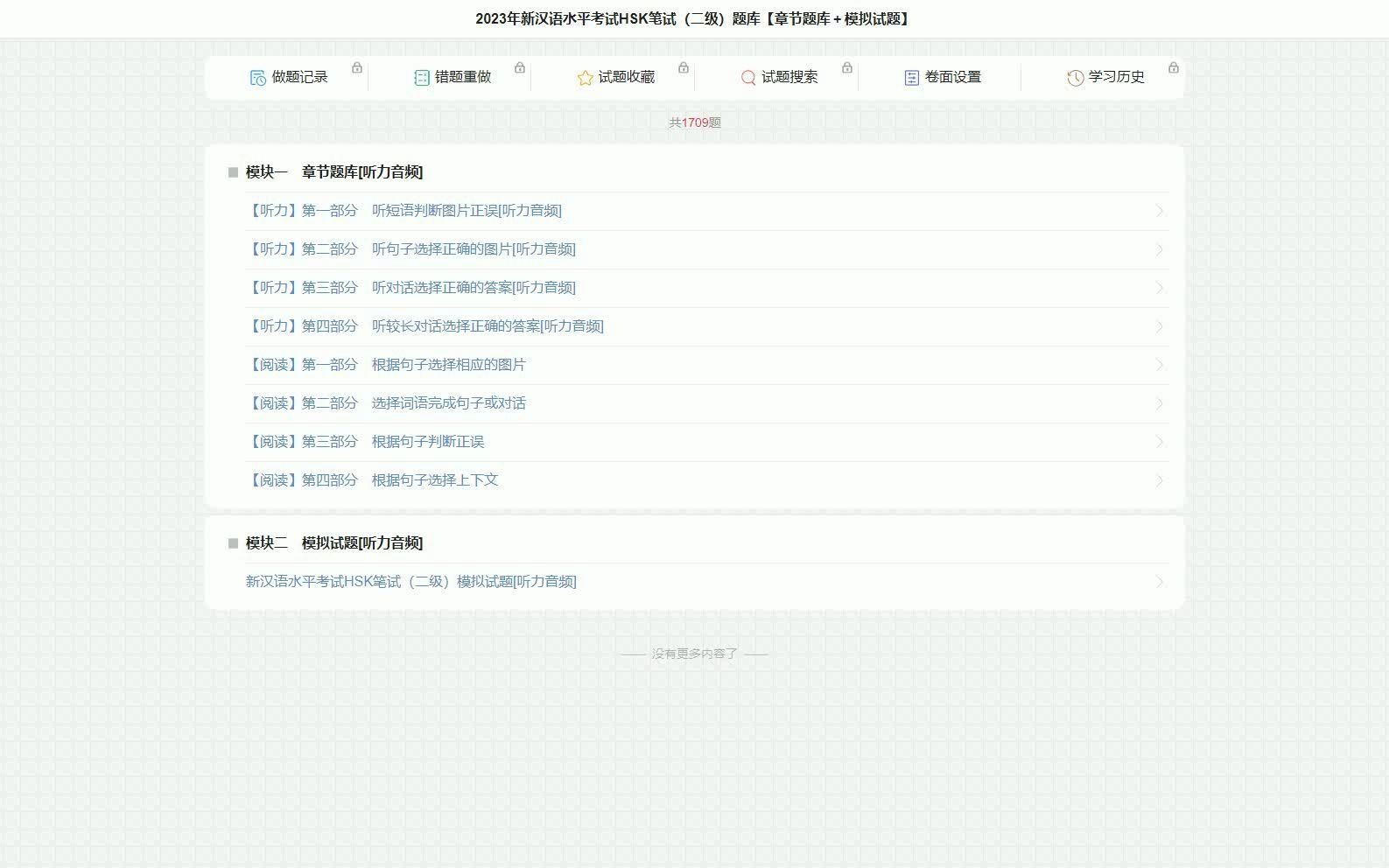The width and height of the screenshot is (1389, 868).
Task: Click the 做题记录 clipboard icon
Action: 257,78
